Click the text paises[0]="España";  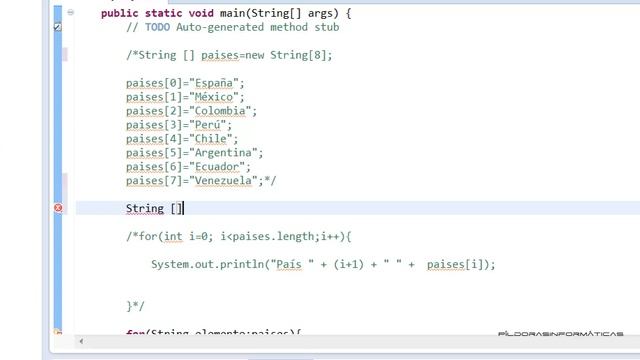[185, 83]
